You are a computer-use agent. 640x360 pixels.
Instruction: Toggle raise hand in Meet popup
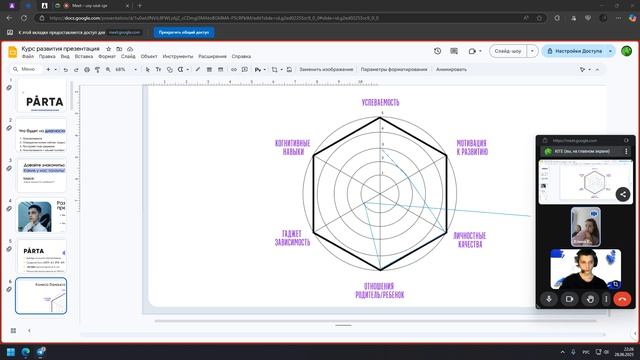pyautogui.click(x=590, y=299)
